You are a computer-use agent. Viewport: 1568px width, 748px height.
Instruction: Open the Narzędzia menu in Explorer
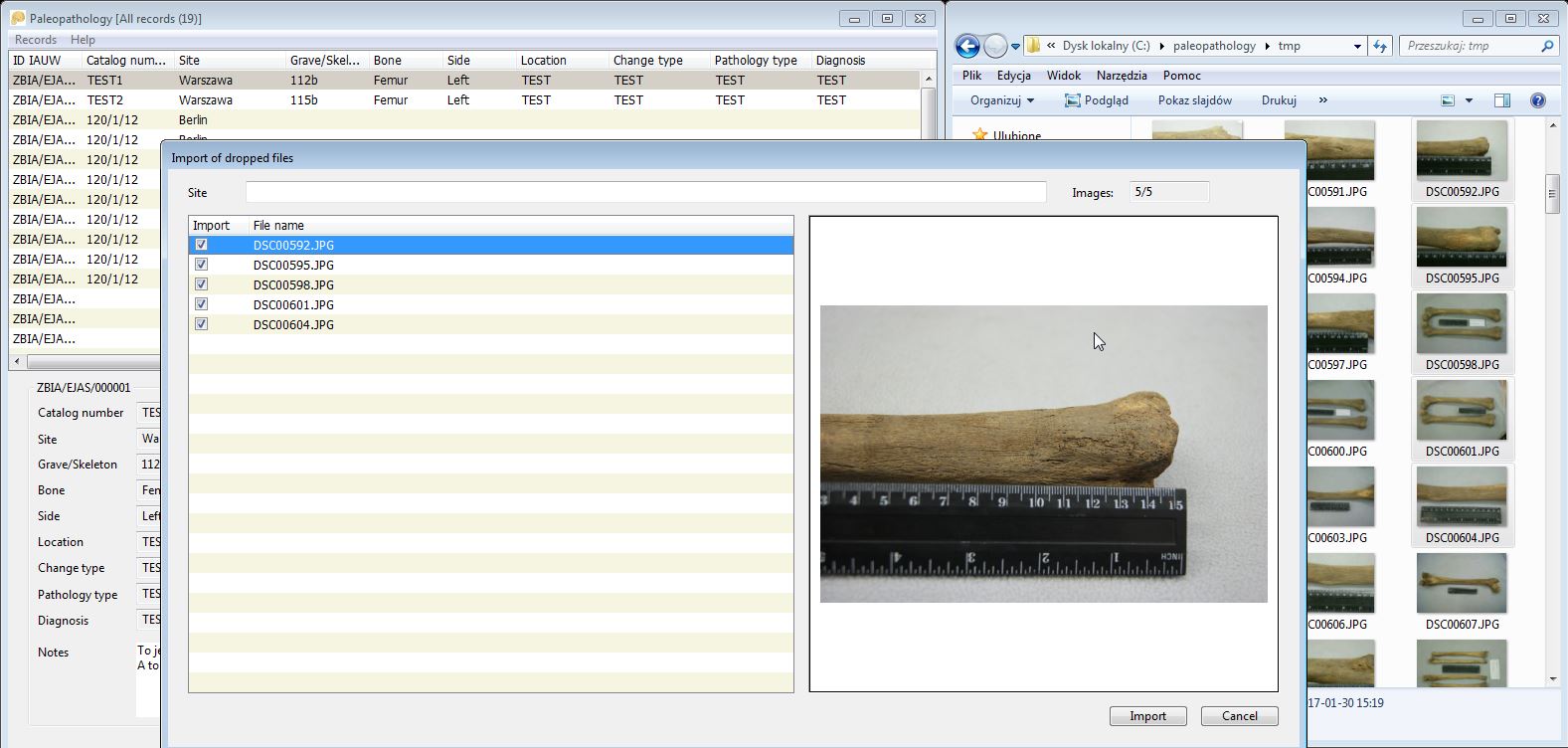pos(1122,76)
